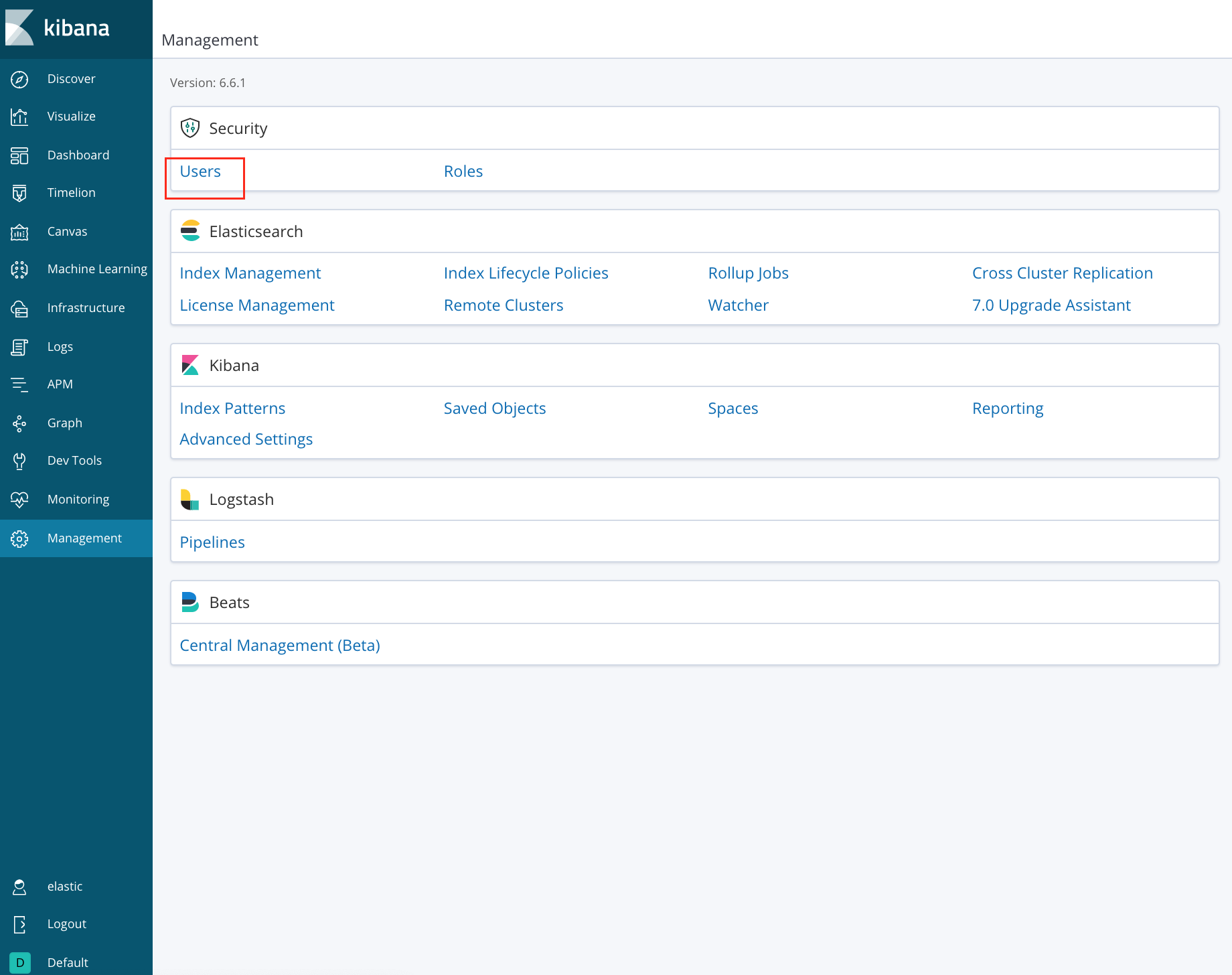Screen dimensions: 1232x975
Task: Click the Management gear icon
Action: pos(19,538)
